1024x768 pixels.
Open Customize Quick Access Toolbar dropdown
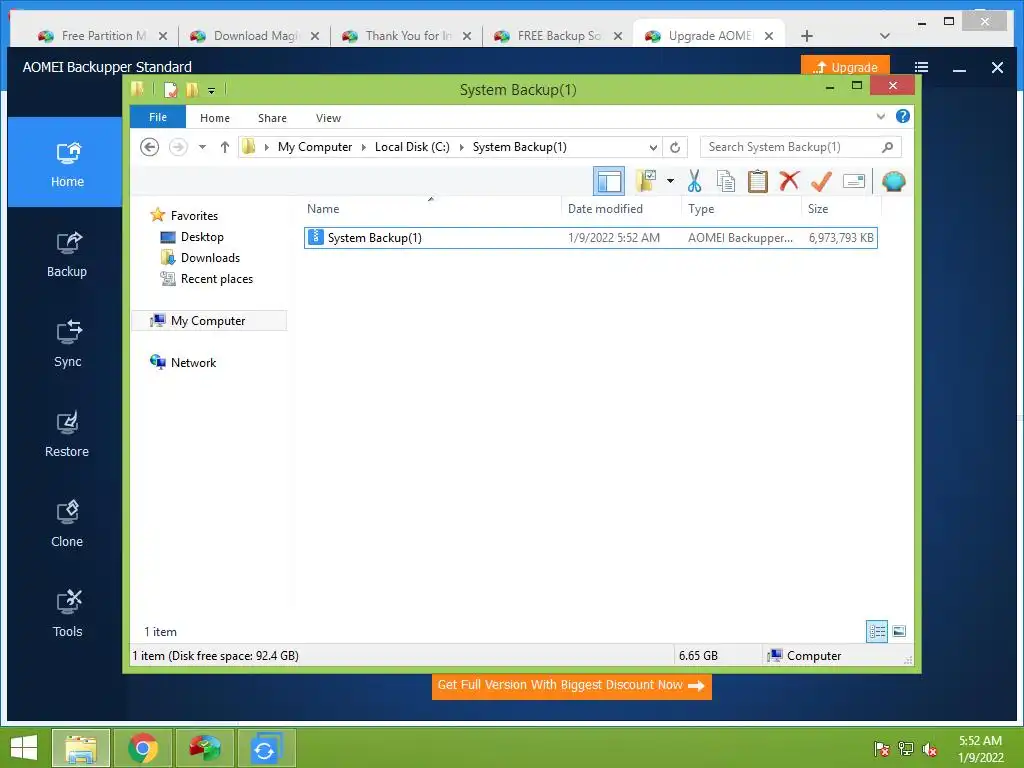point(211,91)
